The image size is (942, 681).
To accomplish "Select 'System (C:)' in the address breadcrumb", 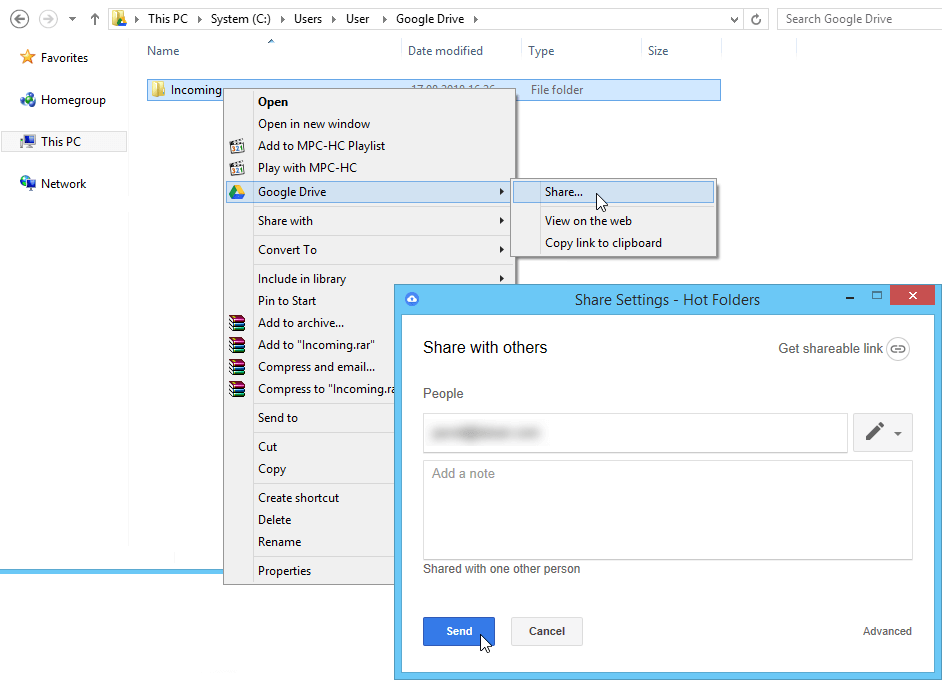I will [x=240, y=19].
